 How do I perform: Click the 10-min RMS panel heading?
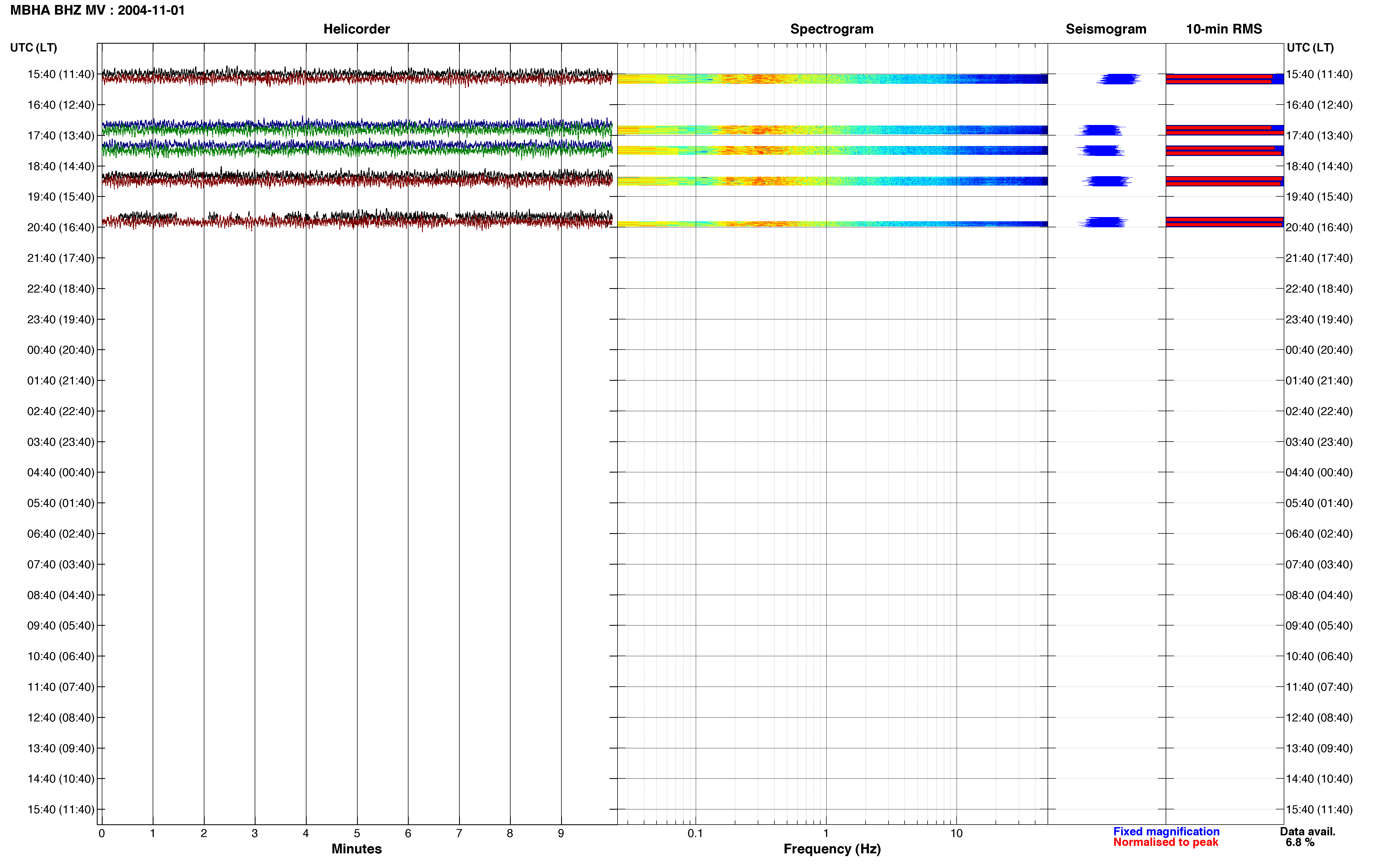1224,29
